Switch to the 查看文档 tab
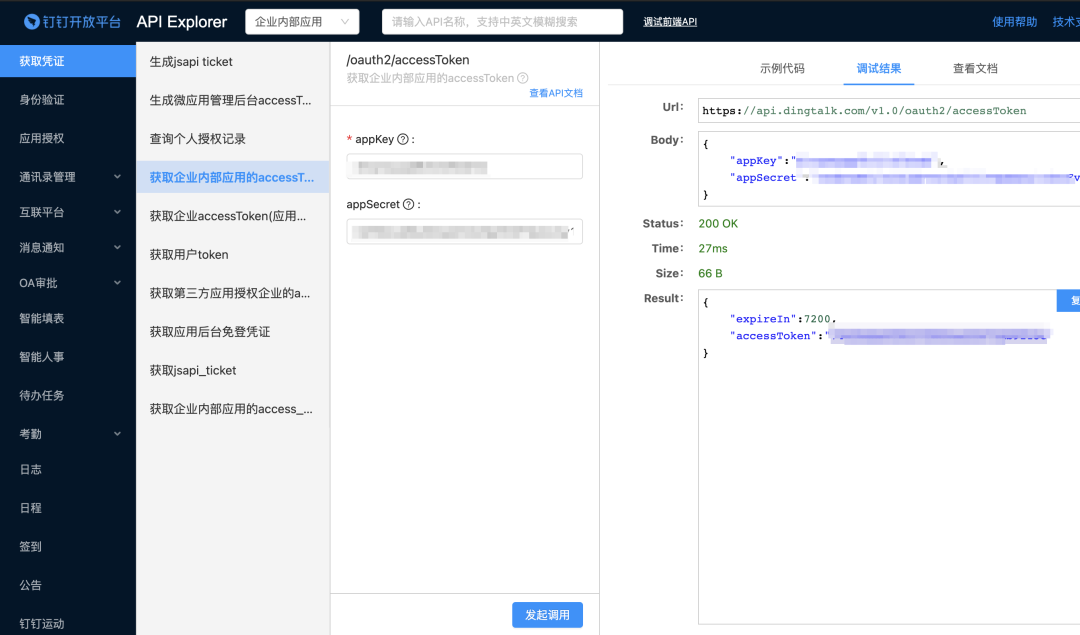 tap(975, 68)
